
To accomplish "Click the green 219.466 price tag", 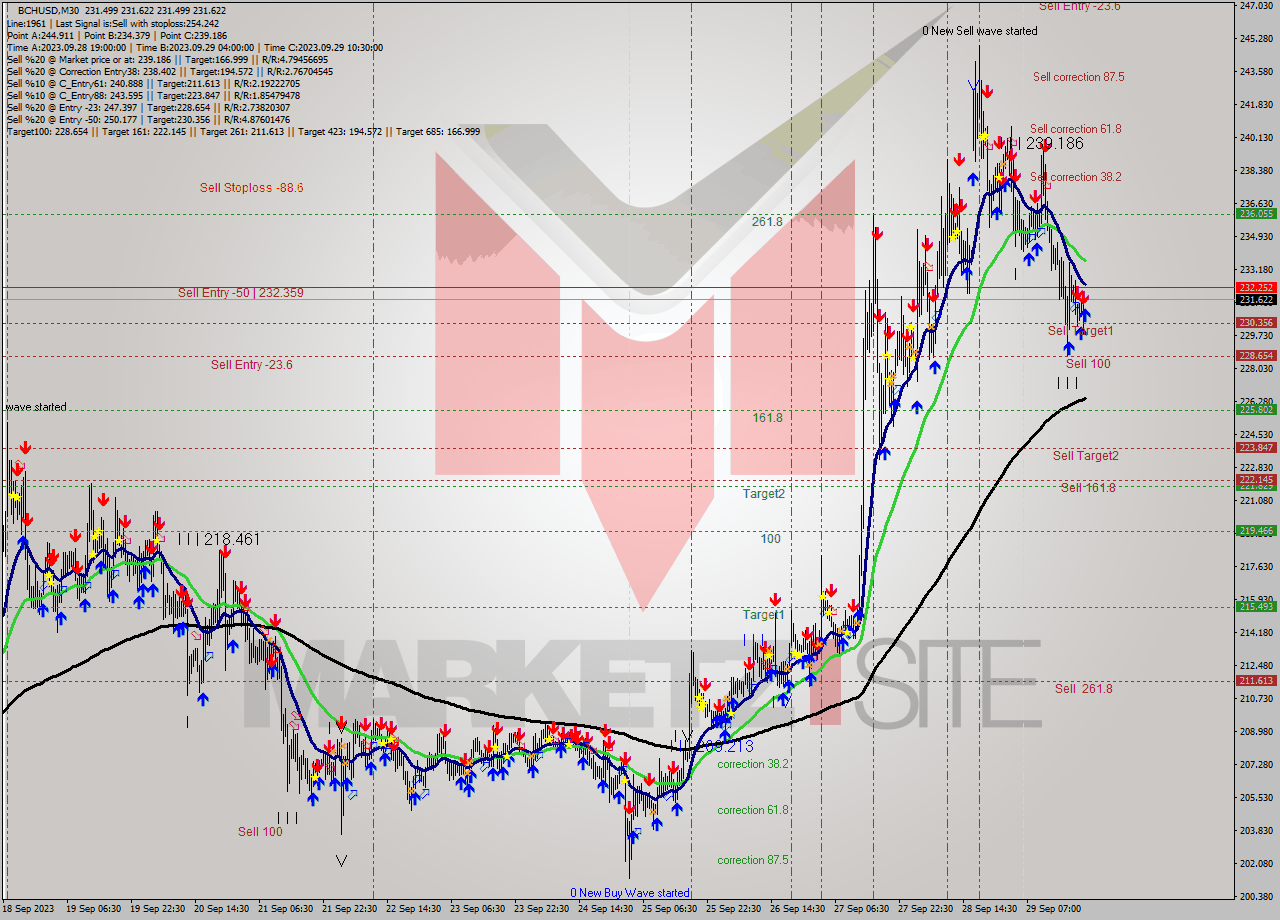I will tap(1256, 531).
